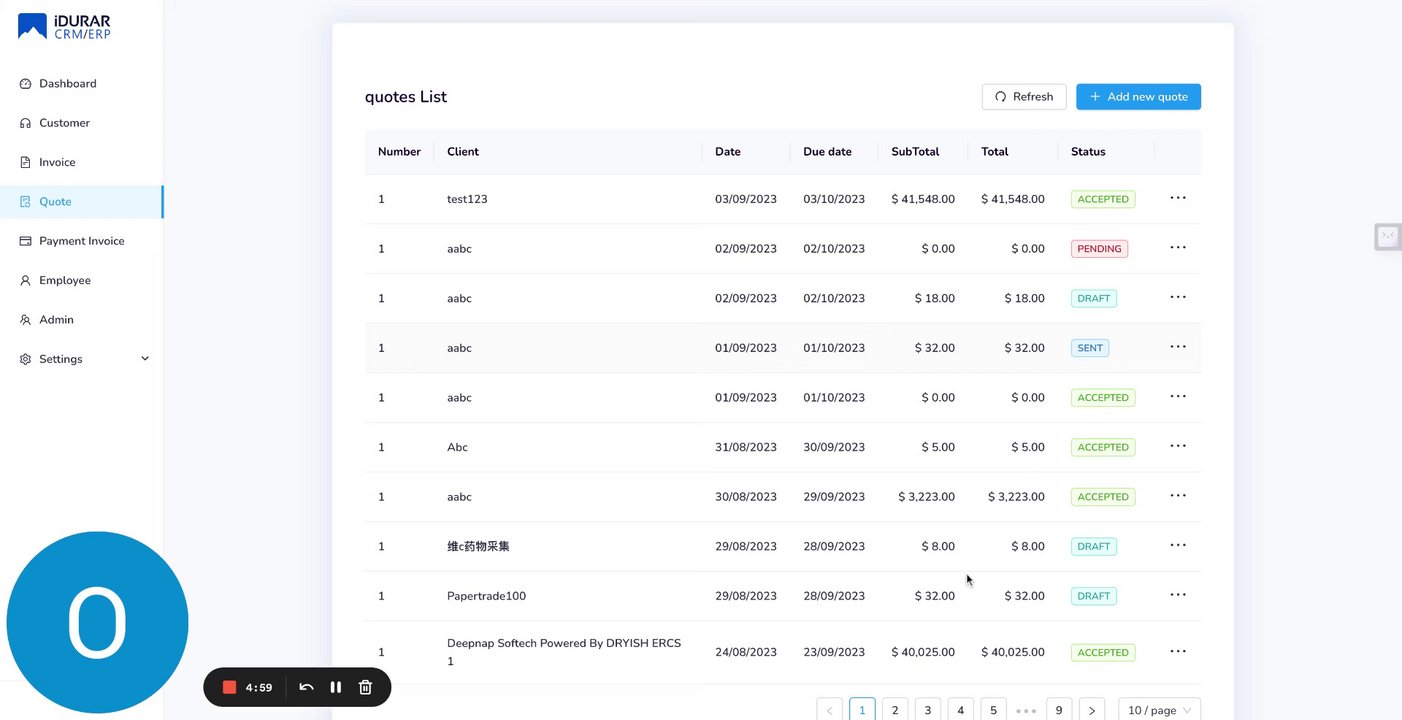Click the Invoice document icon
1402x720 pixels.
[x=26, y=162]
